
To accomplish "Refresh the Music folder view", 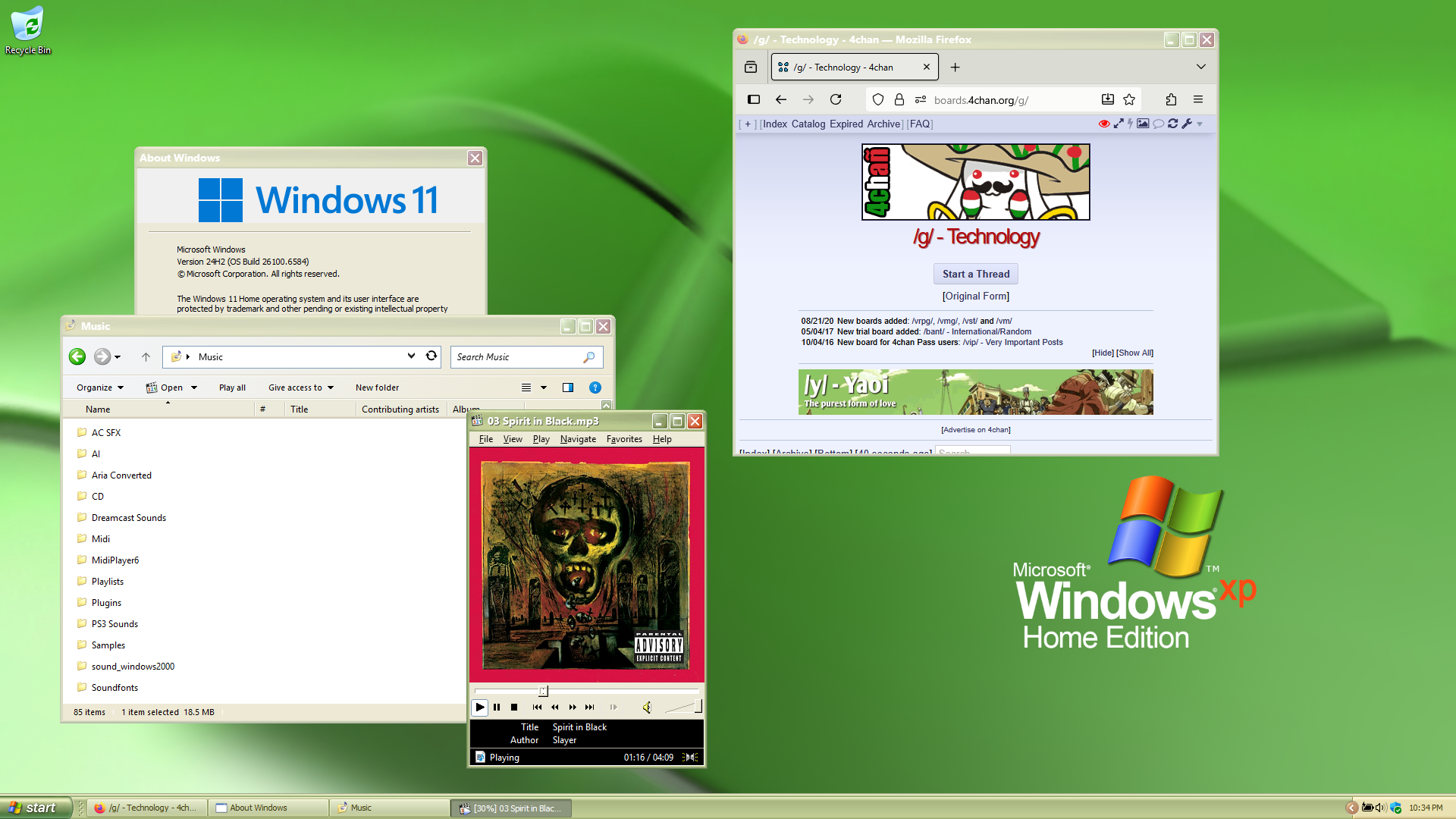I will click(x=431, y=356).
